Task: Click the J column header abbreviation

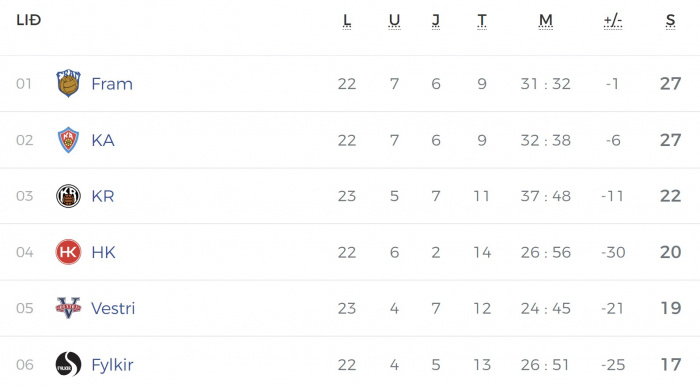Action: [436, 21]
